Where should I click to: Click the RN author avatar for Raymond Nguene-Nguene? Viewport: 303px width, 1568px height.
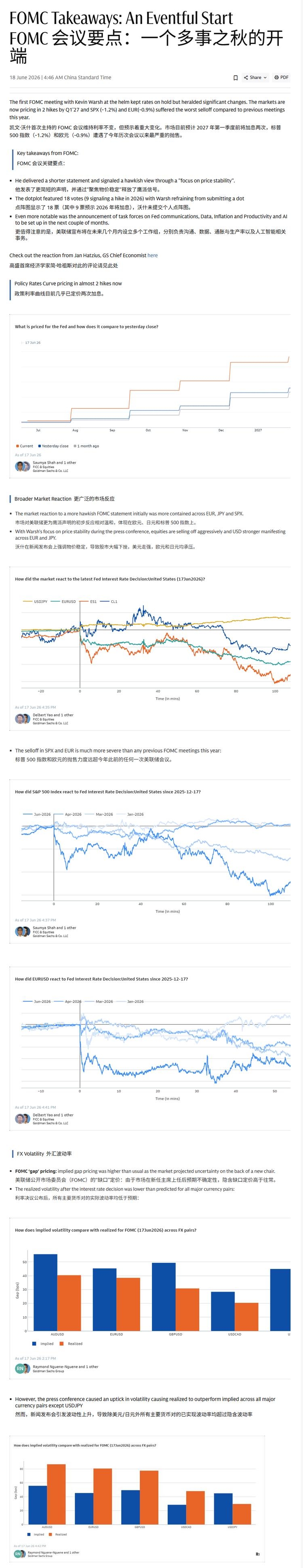point(20,1368)
